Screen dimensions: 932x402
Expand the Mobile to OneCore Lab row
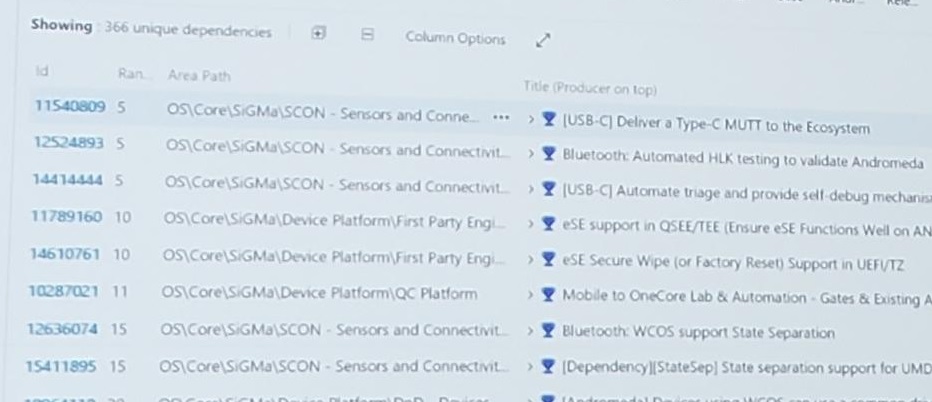pos(531,294)
